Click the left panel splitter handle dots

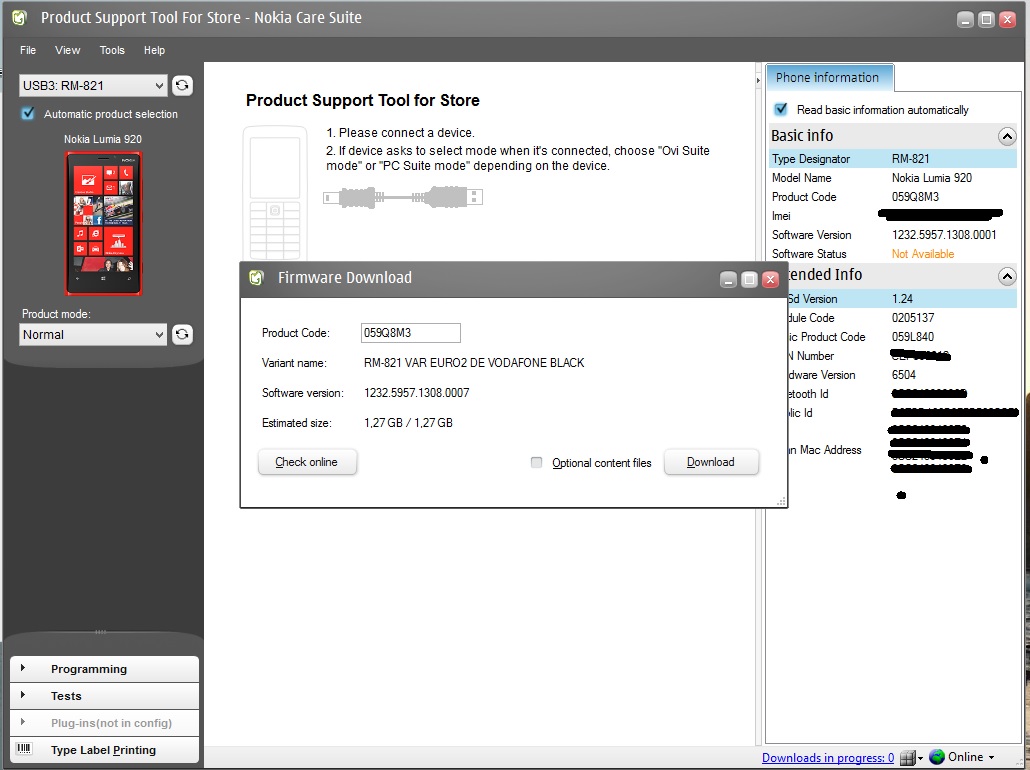tap(101, 632)
